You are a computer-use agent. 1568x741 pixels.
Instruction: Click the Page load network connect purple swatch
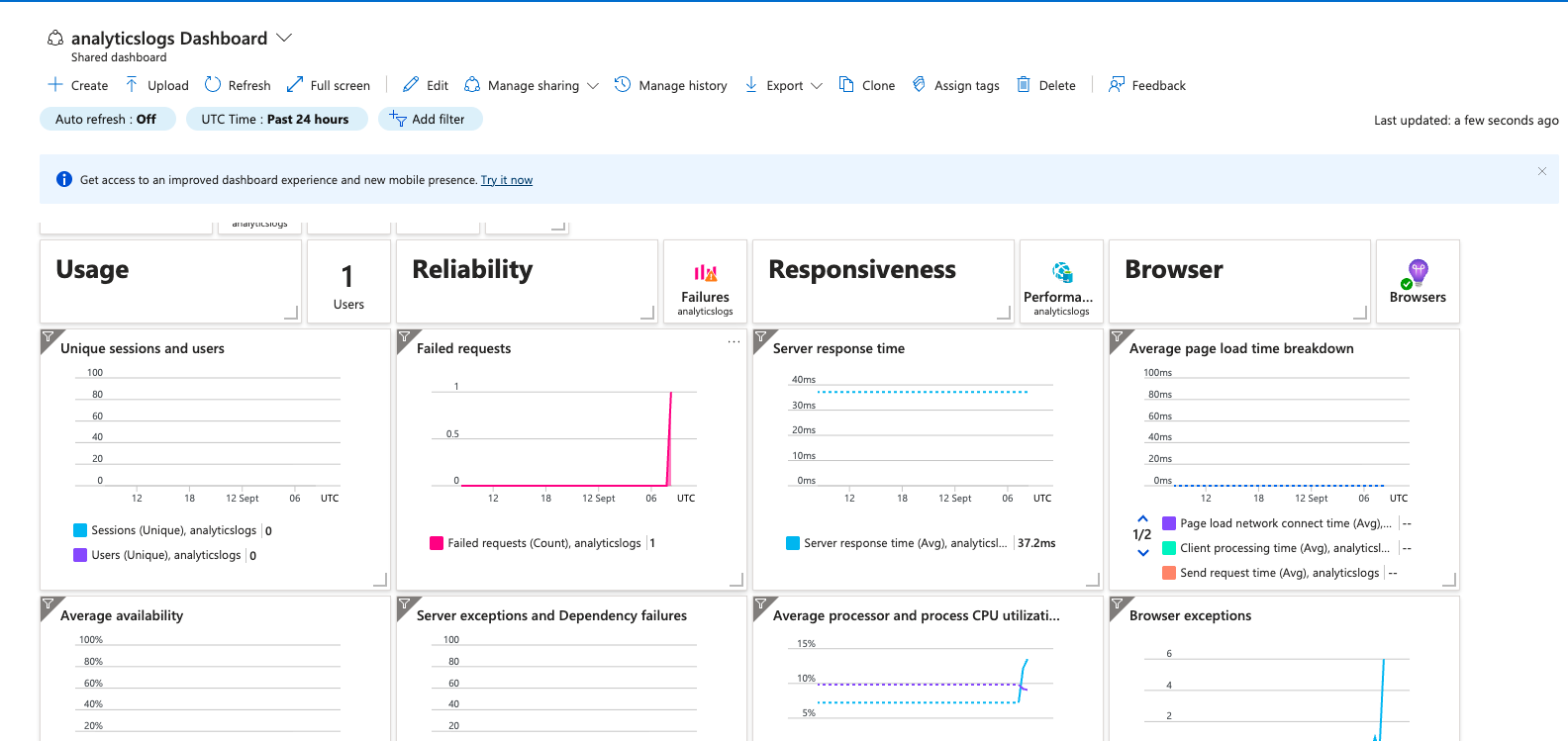pyautogui.click(x=1169, y=523)
